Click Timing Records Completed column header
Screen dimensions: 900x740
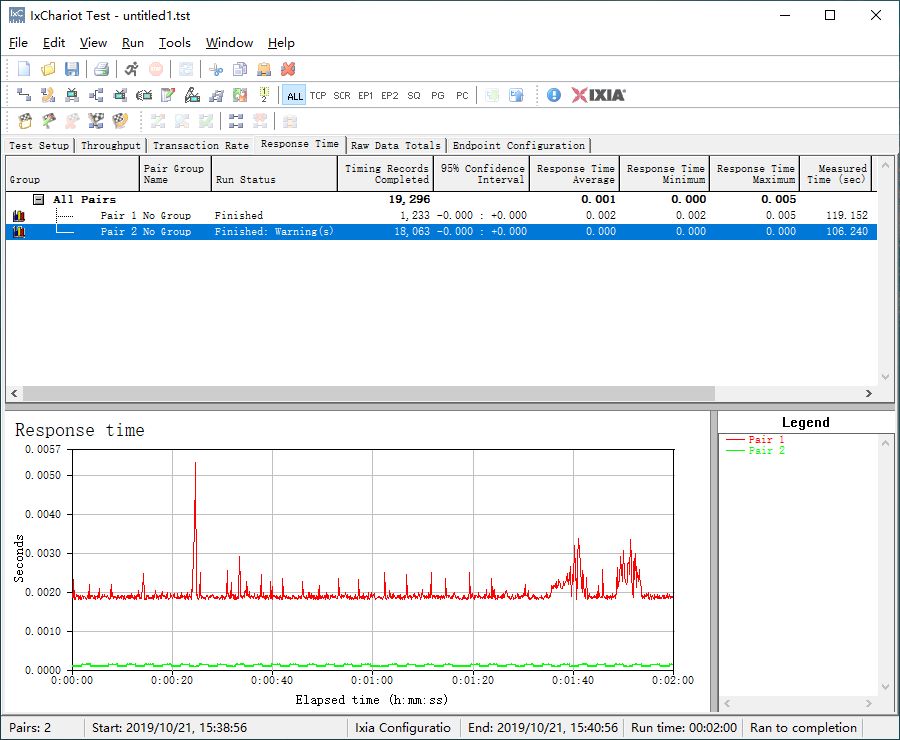386,174
